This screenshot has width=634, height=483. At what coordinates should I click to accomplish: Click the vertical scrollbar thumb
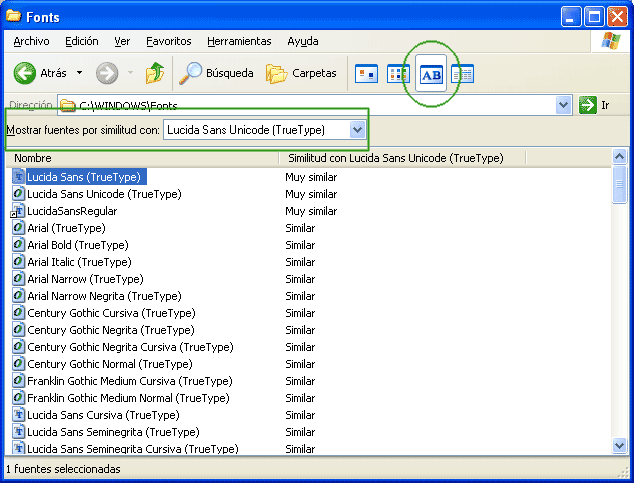click(619, 184)
